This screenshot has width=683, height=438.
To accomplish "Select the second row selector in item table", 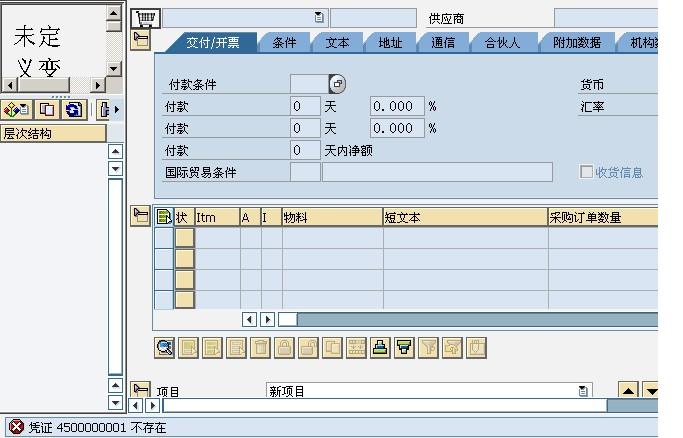I will pos(163,258).
